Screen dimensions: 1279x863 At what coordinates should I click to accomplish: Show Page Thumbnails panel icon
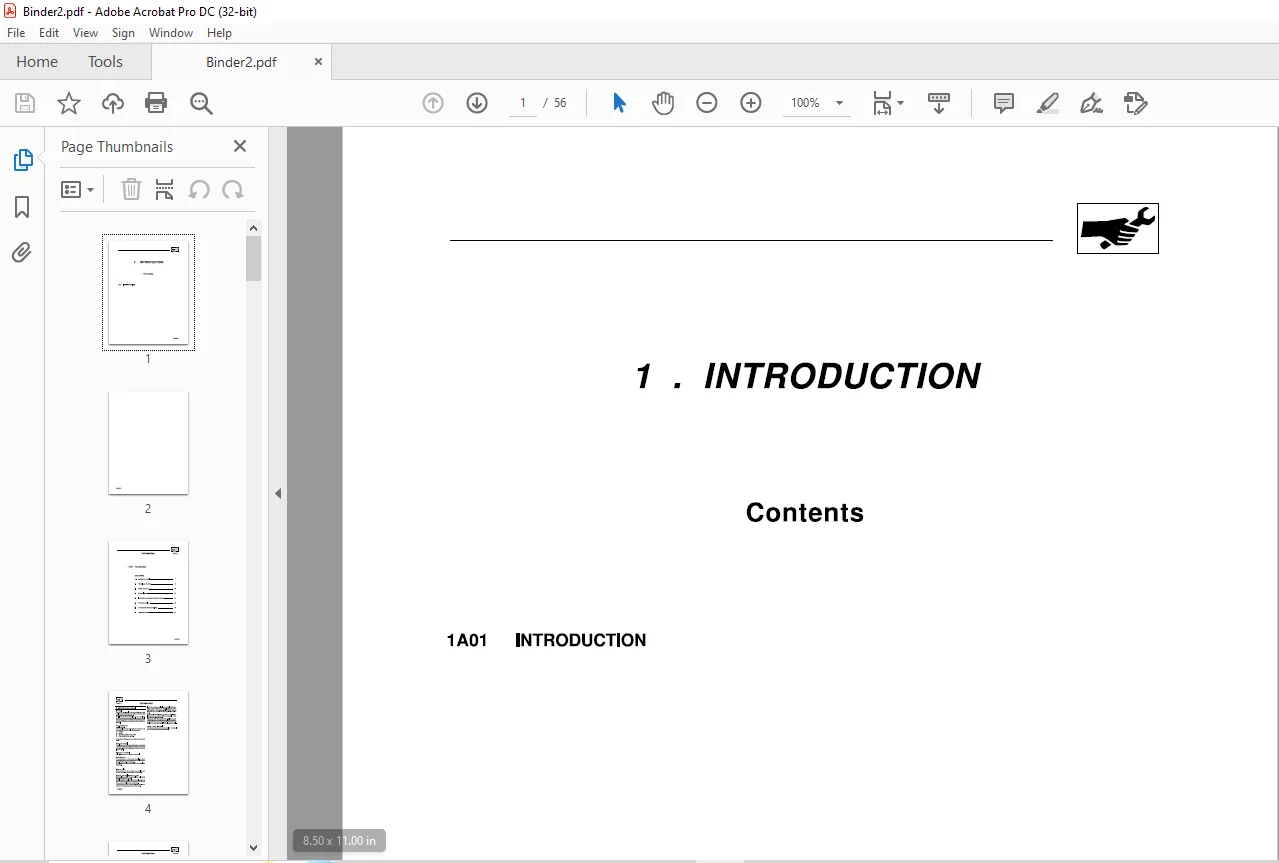point(22,160)
